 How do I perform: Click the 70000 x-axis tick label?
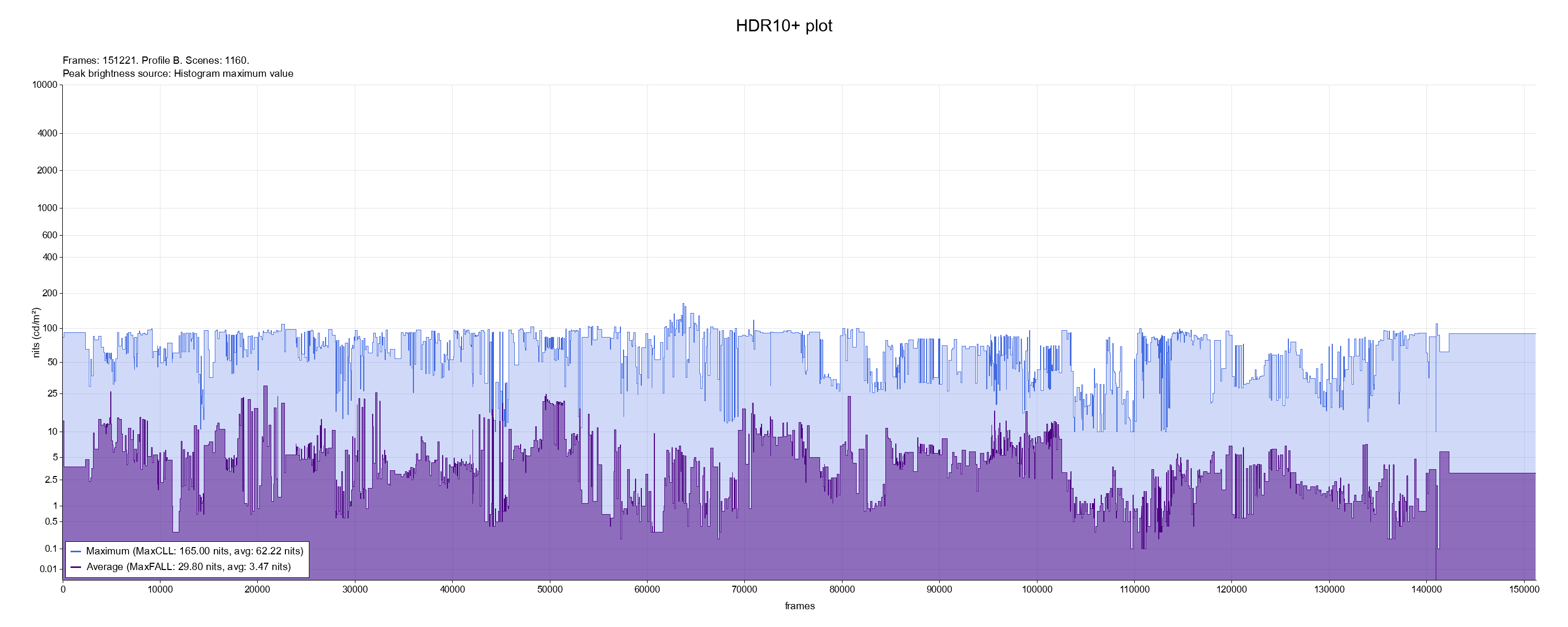744,589
